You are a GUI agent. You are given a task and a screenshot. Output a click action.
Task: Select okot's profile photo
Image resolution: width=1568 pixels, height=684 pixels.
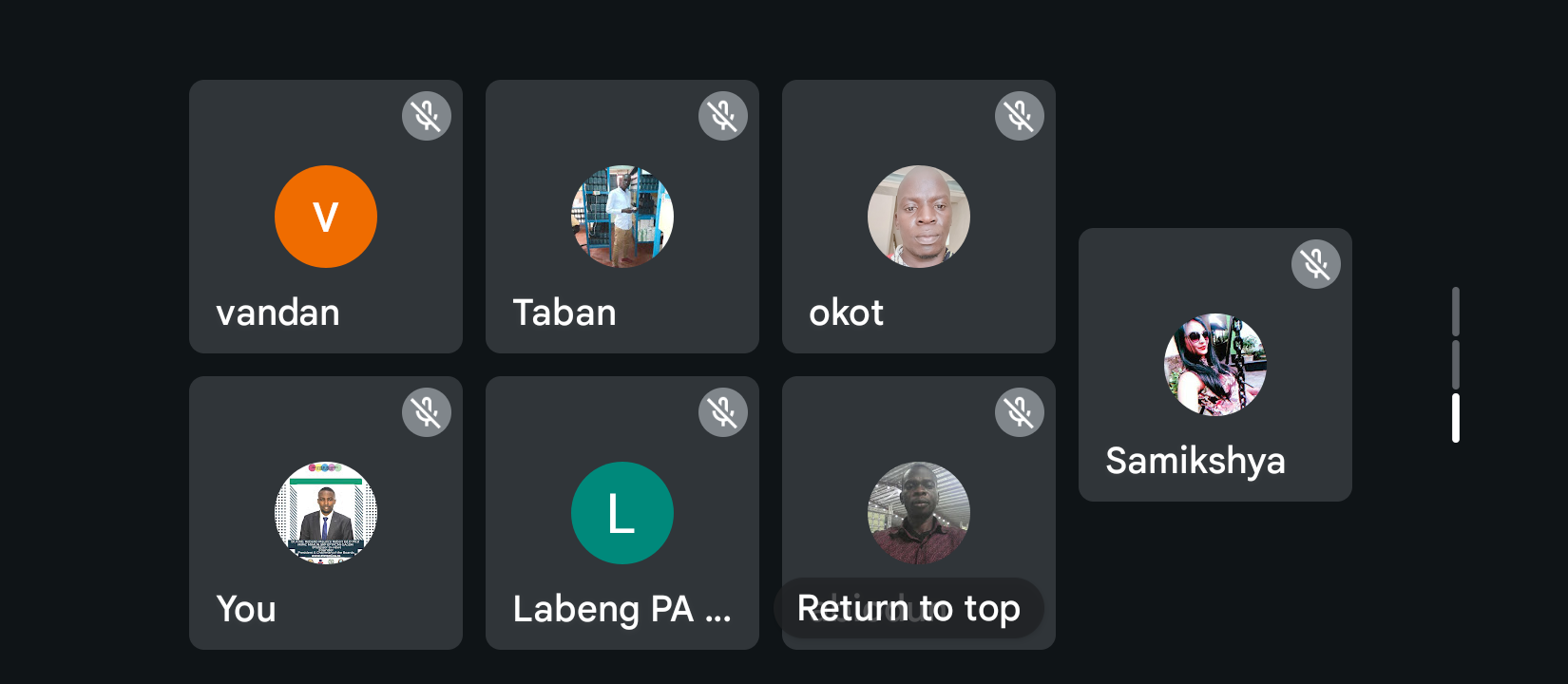(x=919, y=217)
